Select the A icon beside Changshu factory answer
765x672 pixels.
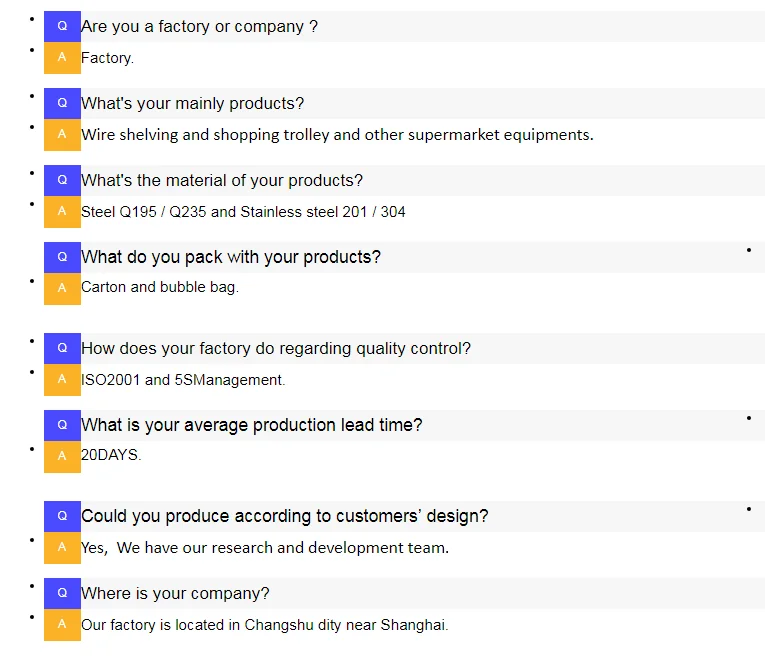point(62,624)
